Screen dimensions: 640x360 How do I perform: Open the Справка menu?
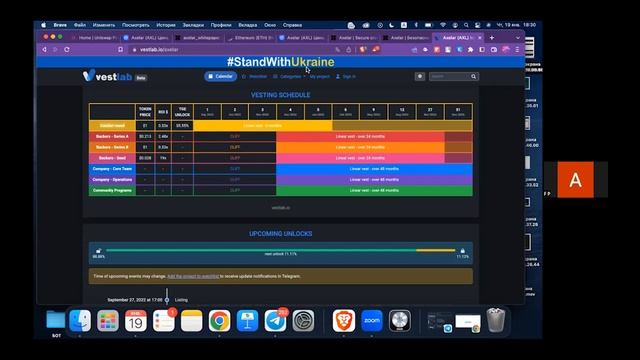tap(292, 25)
